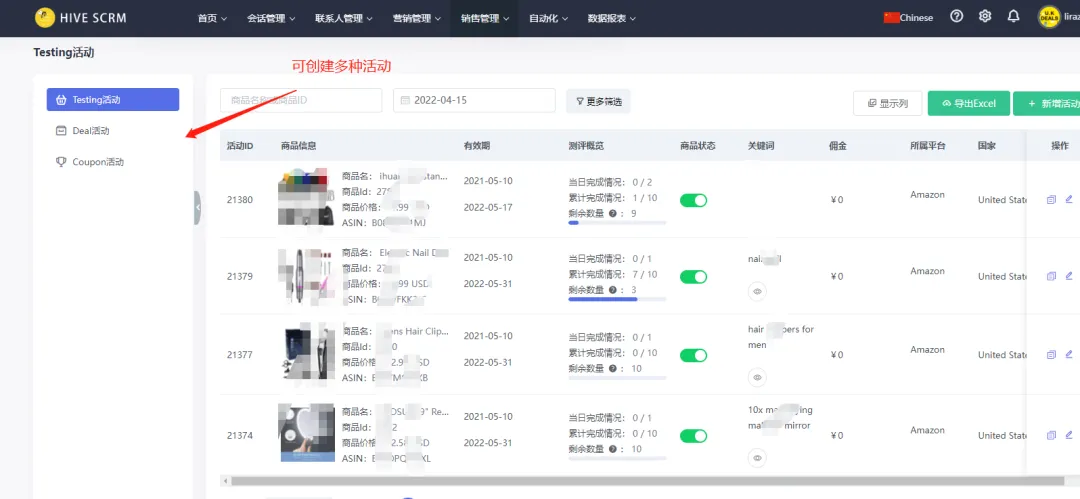Click activity ID 21379 cell
Screen dimensions: 1080x499
tap(240, 276)
